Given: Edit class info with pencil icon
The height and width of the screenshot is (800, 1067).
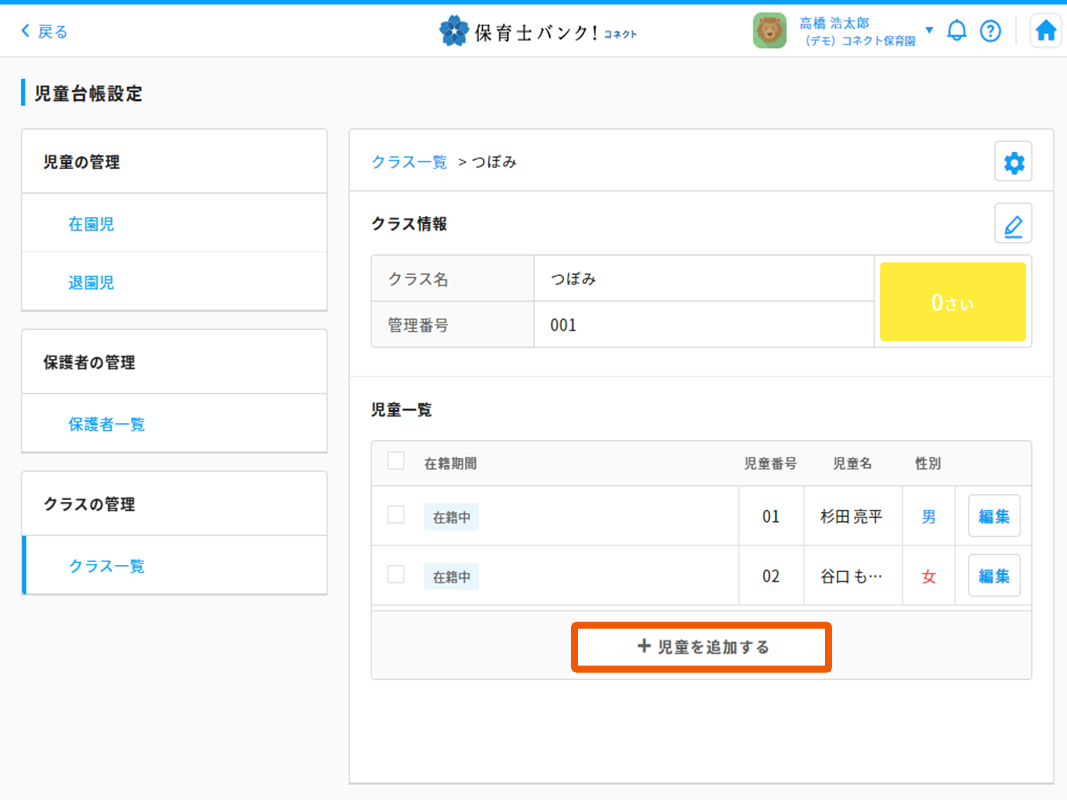Looking at the screenshot, I should 1013,224.
